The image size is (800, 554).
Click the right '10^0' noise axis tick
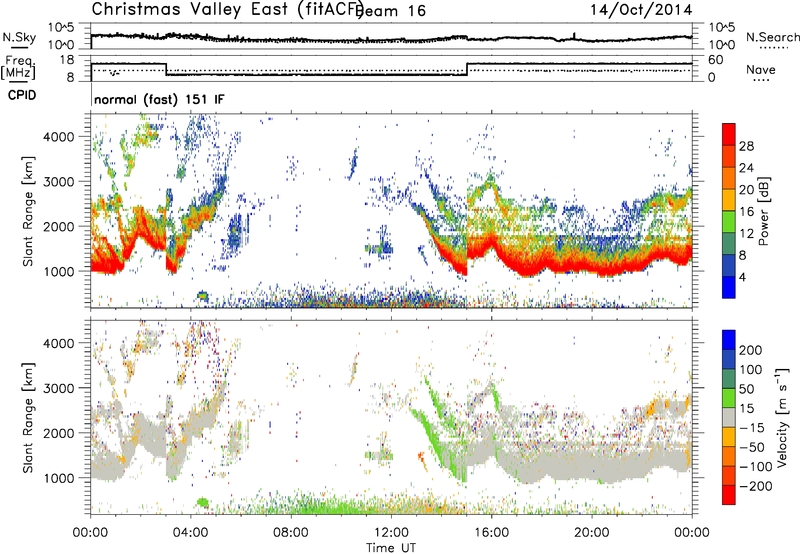[722, 45]
